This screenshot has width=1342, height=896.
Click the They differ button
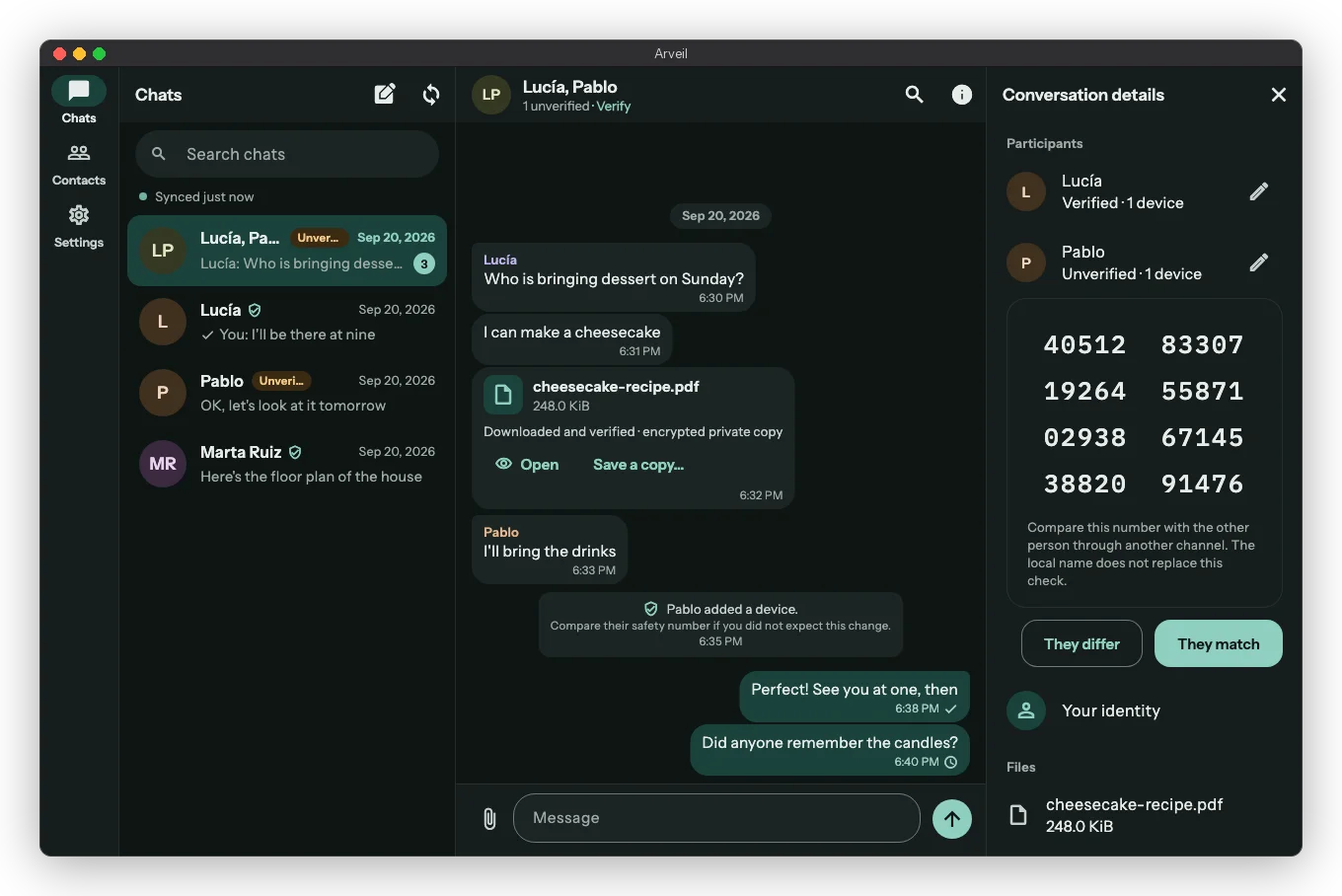tap(1081, 643)
